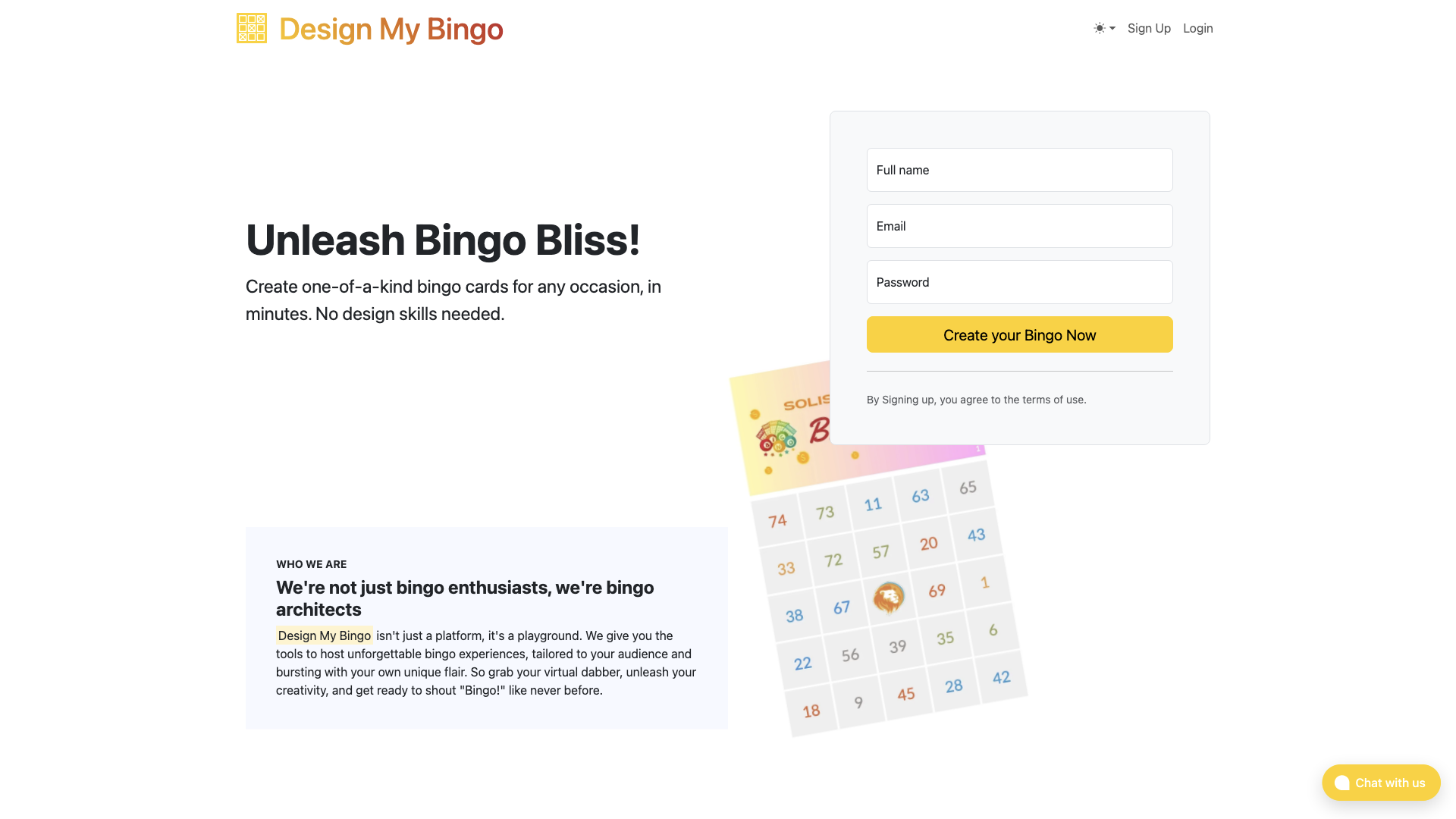Click the Sign Up menu item
The image size is (1456, 819).
(1148, 28)
